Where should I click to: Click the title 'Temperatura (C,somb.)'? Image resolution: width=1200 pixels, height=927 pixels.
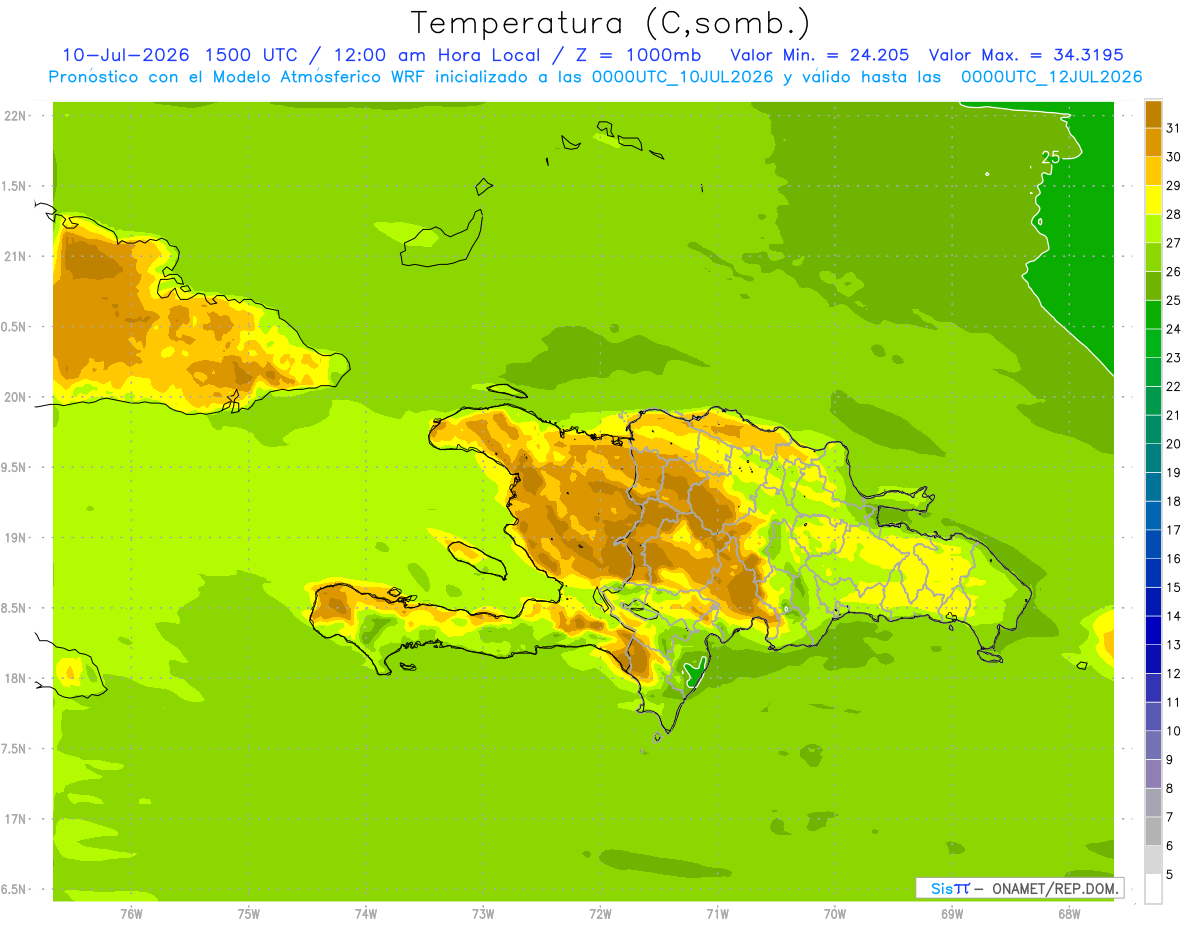[611, 23]
